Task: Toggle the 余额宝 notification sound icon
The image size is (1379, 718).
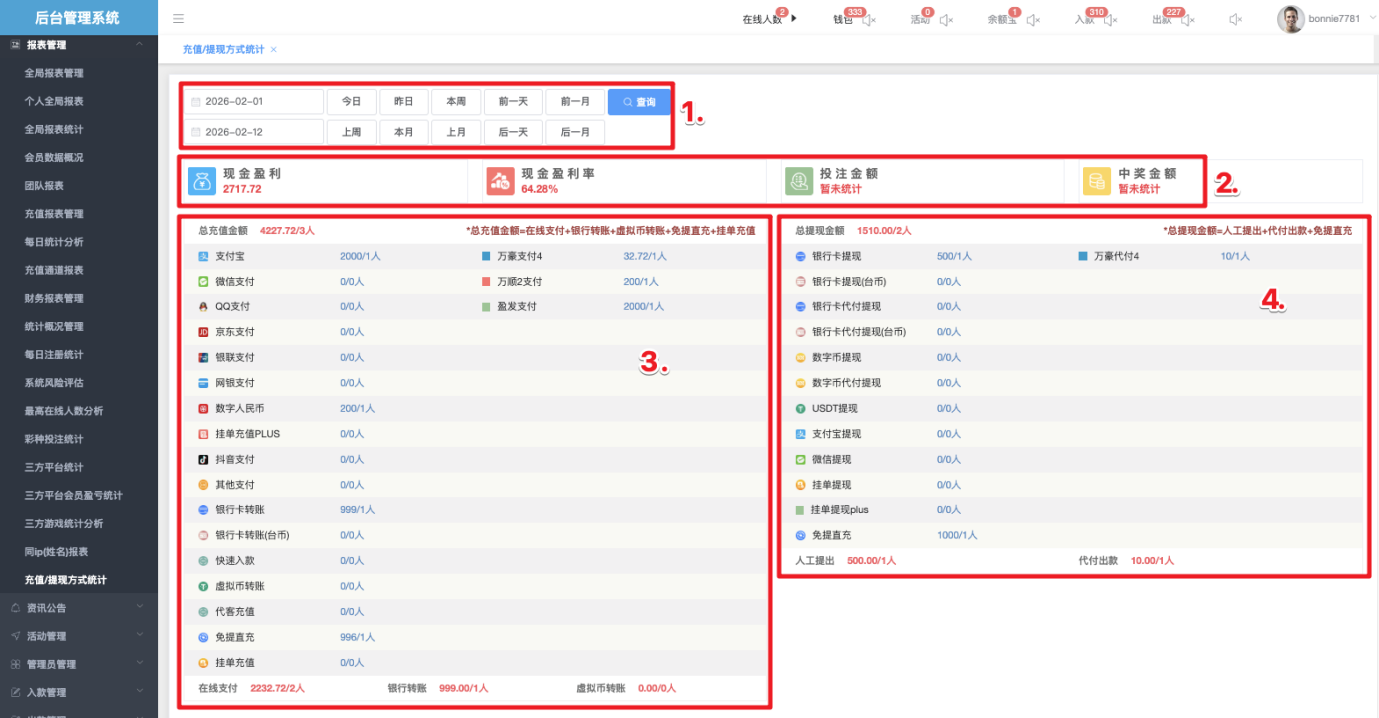Action: tap(1033, 20)
